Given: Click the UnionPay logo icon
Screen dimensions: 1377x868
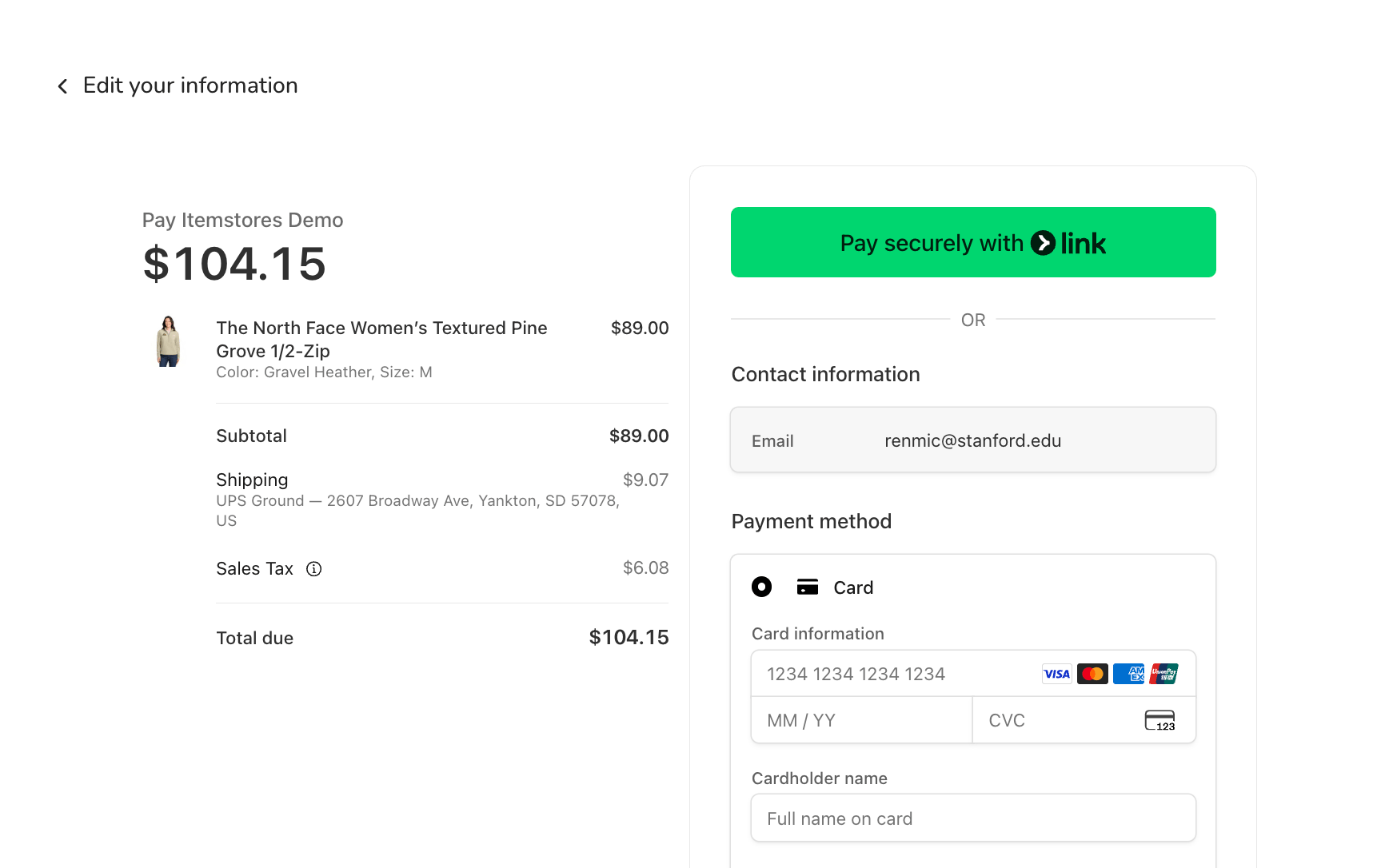Looking at the screenshot, I should pyautogui.click(x=1164, y=674).
